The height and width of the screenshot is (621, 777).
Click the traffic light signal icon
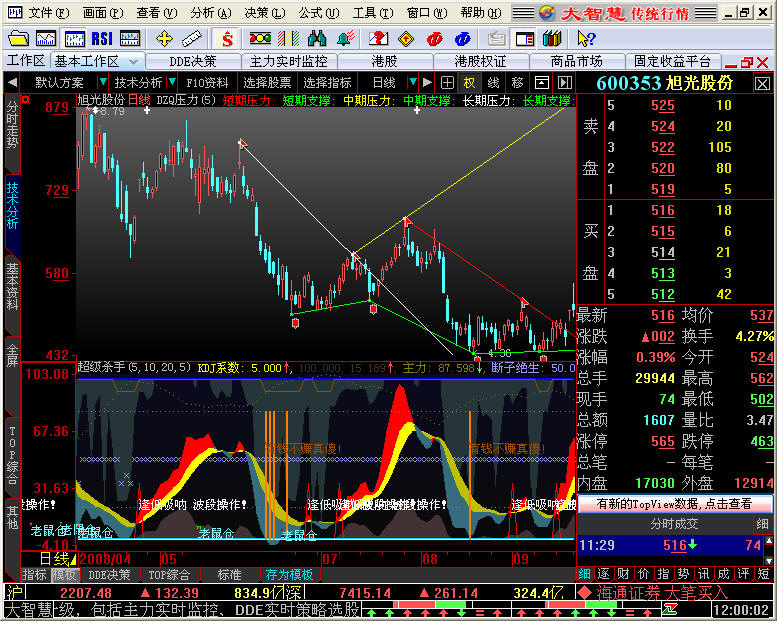pyautogui.click(x=260, y=38)
